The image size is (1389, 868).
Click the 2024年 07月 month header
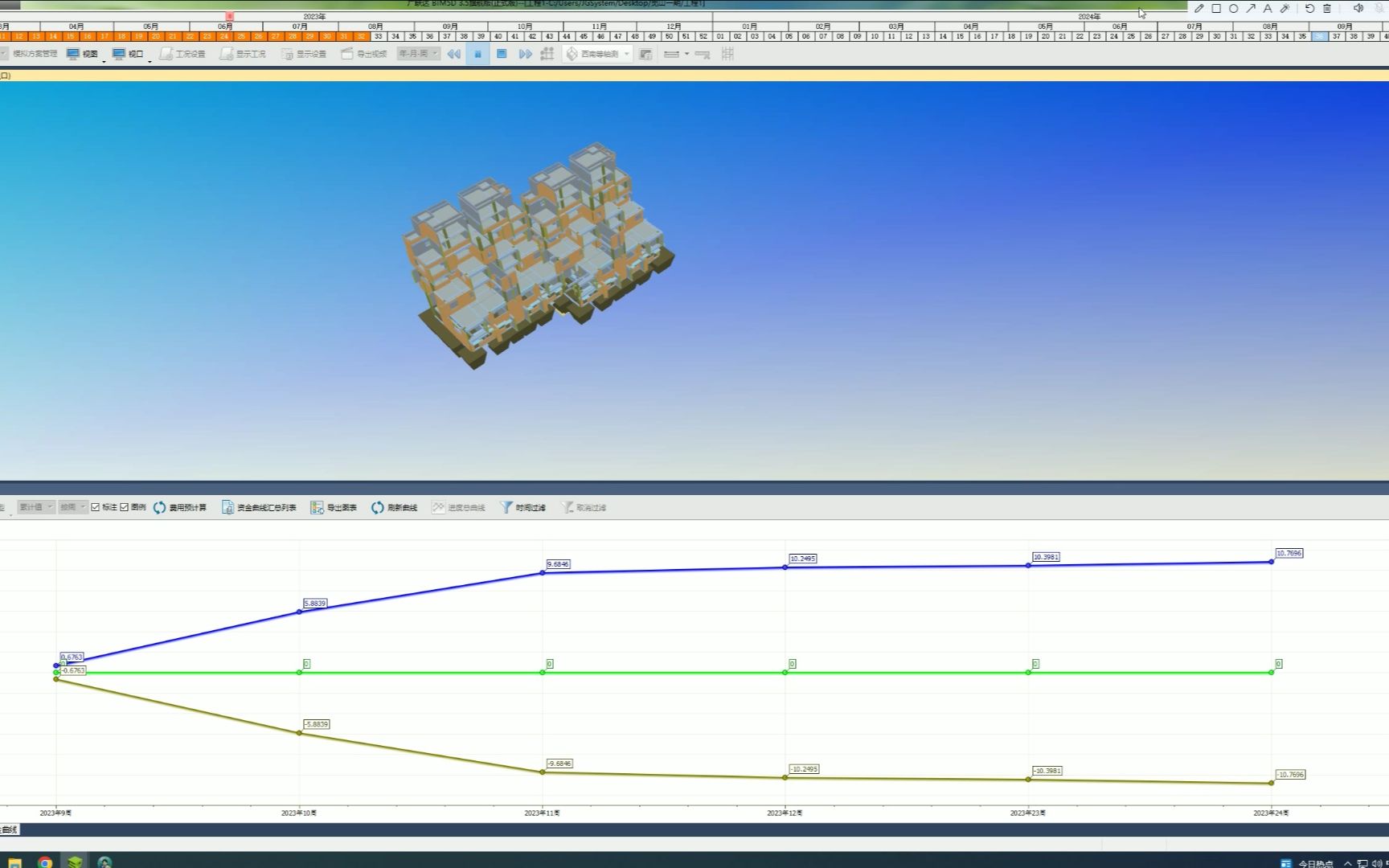coord(1194,27)
